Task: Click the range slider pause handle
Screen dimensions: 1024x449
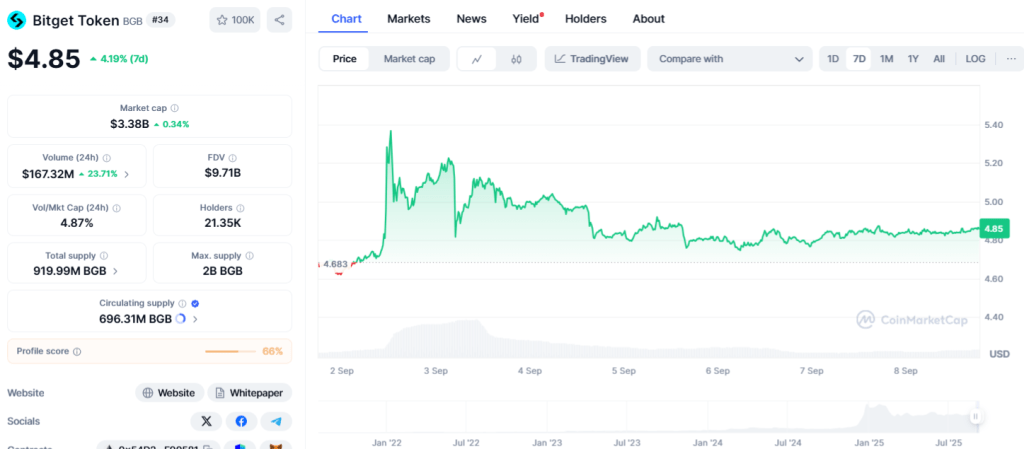Action: tap(975, 416)
